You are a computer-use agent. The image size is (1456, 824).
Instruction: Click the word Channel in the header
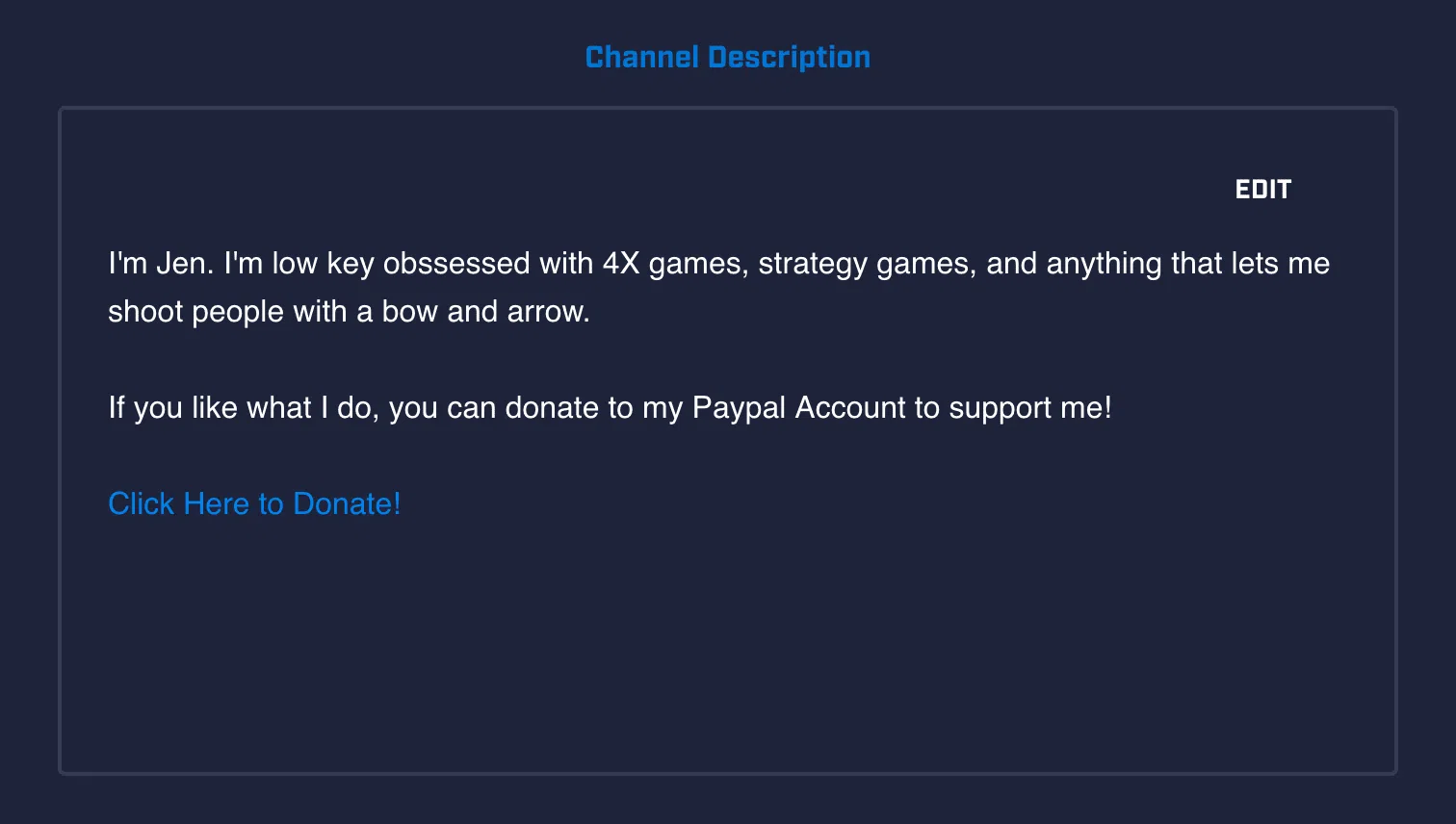[x=641, y=58]
